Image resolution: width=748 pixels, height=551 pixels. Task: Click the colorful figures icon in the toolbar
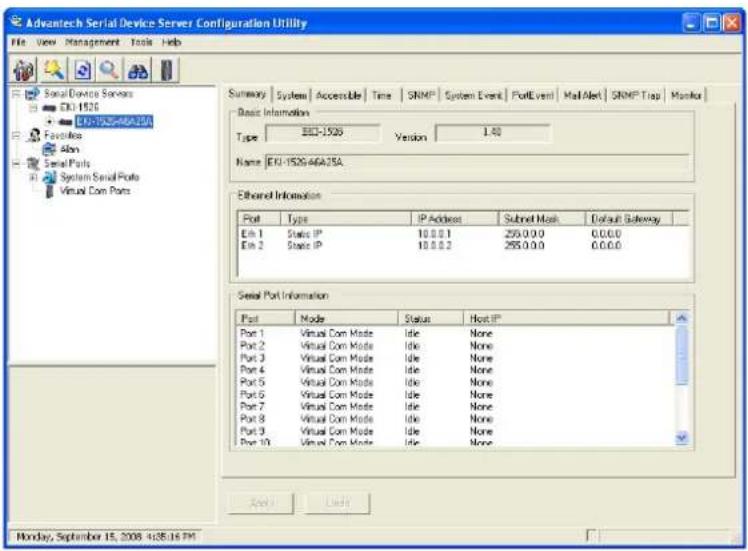[x=24, y=71]
